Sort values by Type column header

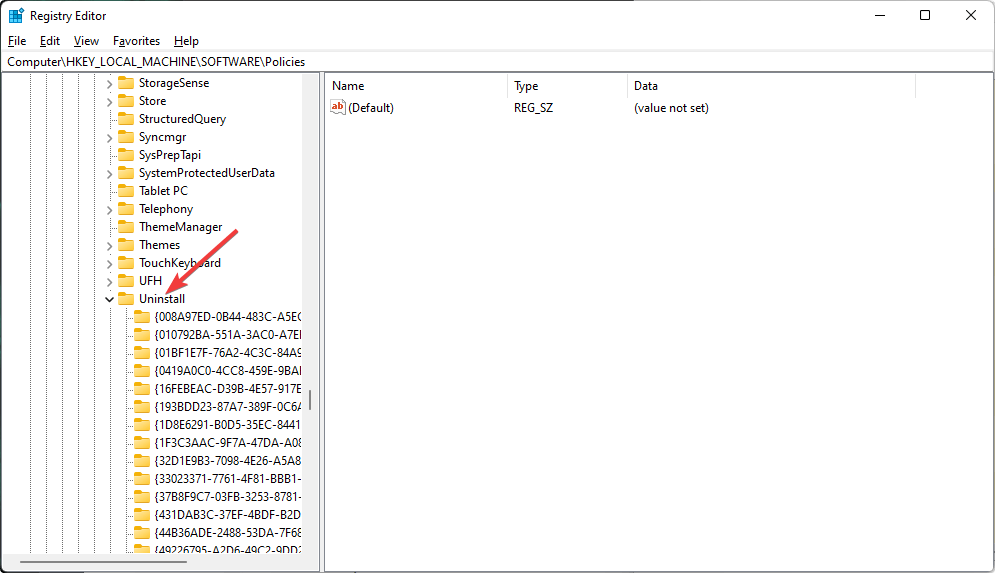click(x=567, y=86)
